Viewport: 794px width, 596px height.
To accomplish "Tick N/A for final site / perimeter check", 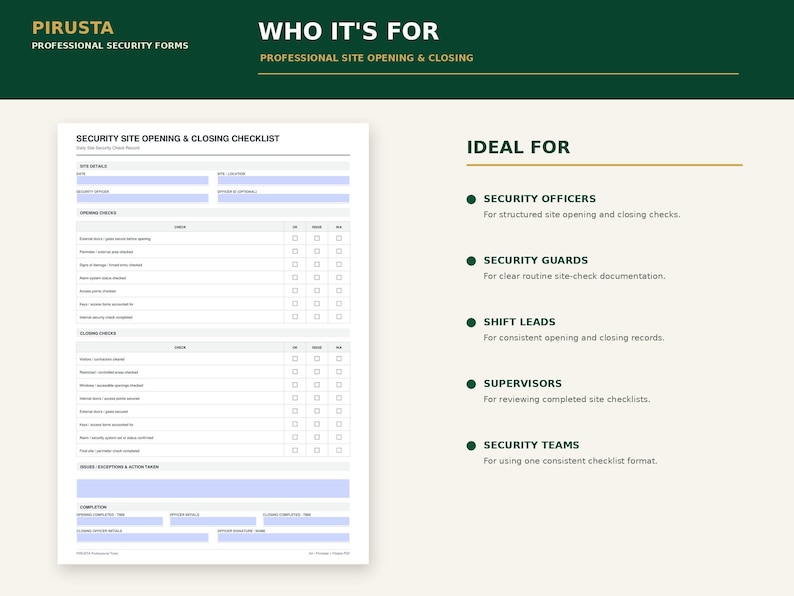I will tap(339, 450).
